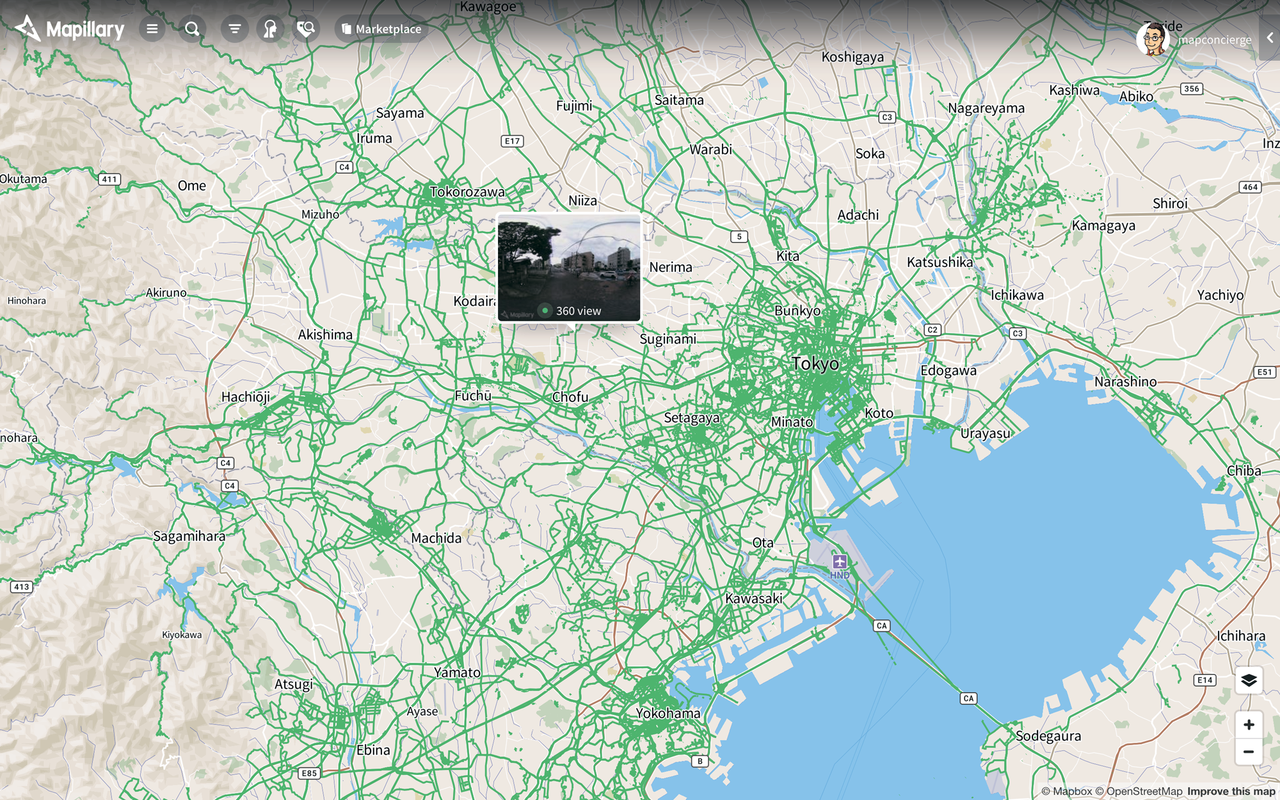Click the Akishima label

coord(325,335)
